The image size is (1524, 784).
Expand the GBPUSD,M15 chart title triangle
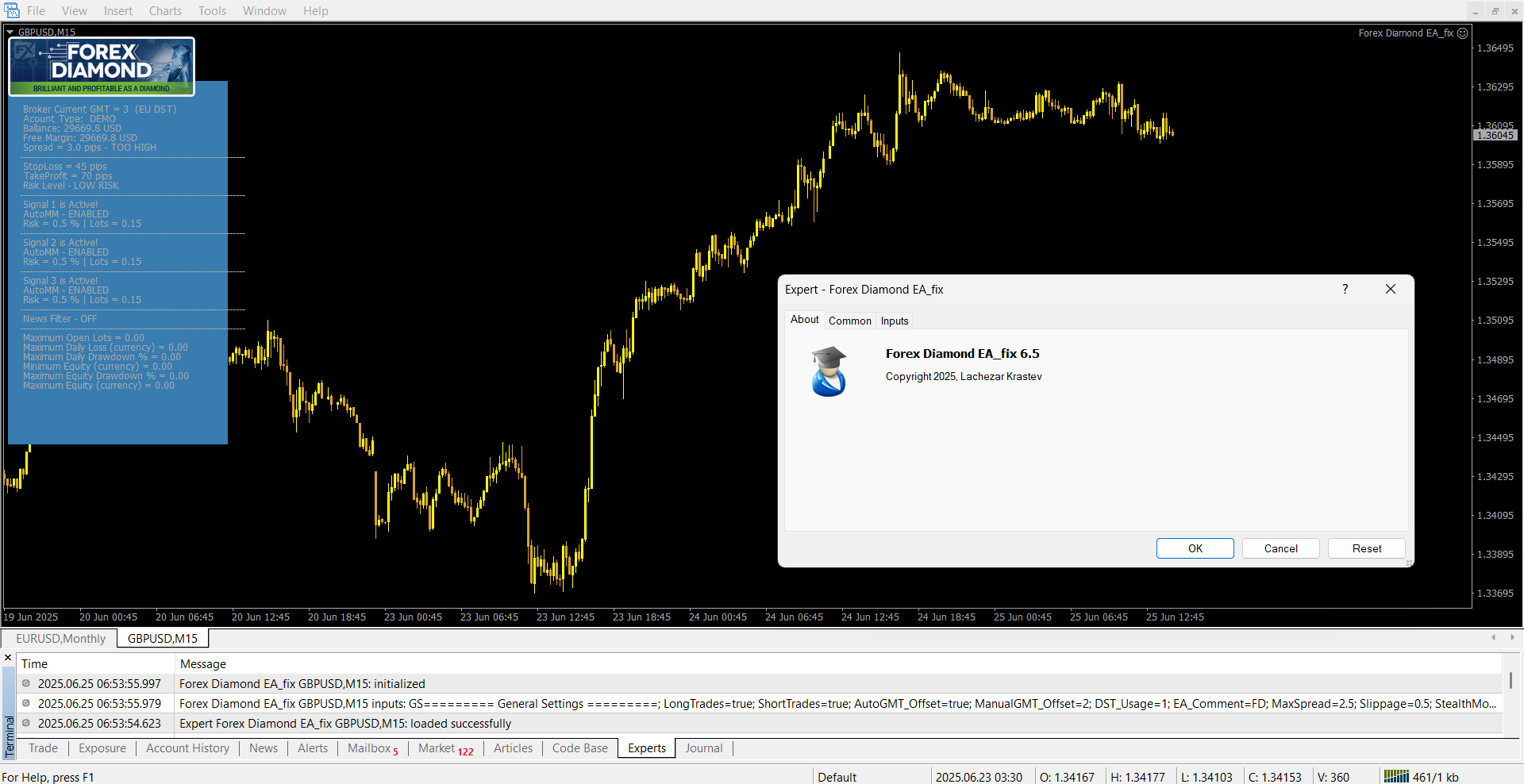(10, 33)
